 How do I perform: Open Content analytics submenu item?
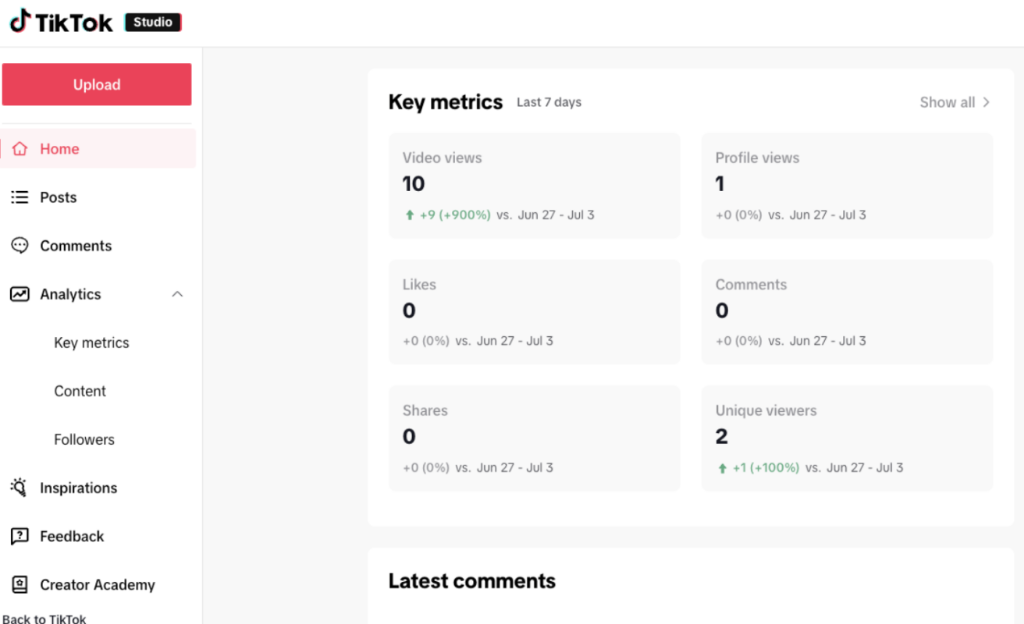click(80, 391)
